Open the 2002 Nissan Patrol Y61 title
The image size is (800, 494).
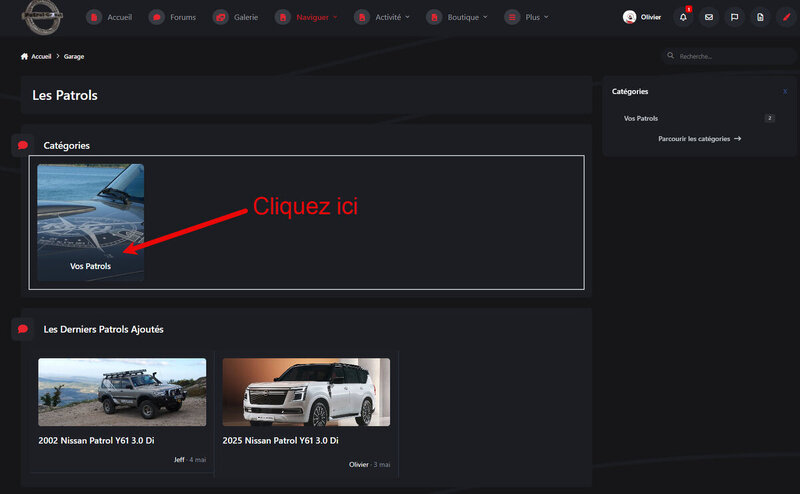pos(96,440)
